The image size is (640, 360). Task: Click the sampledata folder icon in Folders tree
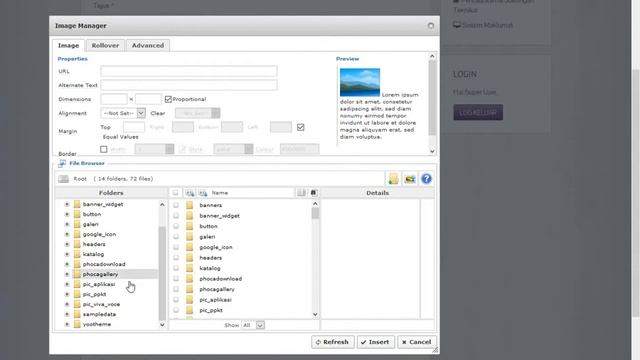tap(77, 314)
